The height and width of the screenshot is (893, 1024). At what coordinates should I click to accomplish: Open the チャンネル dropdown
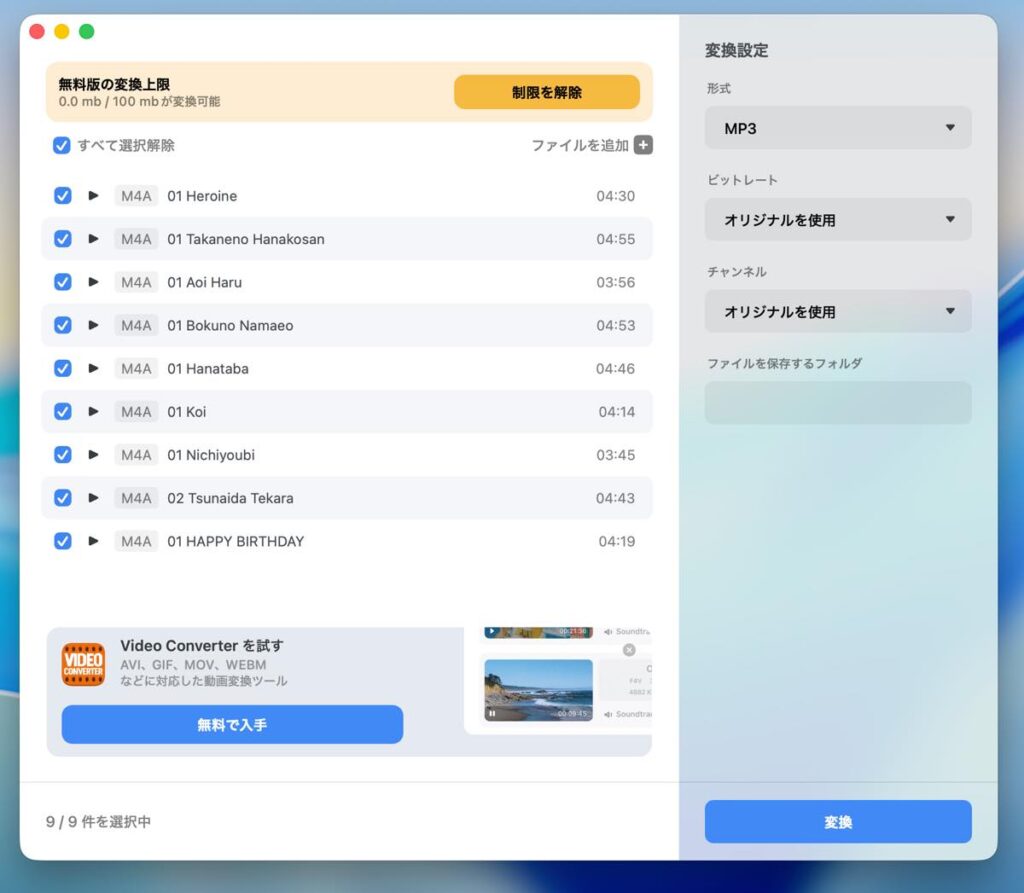point(838,312)
